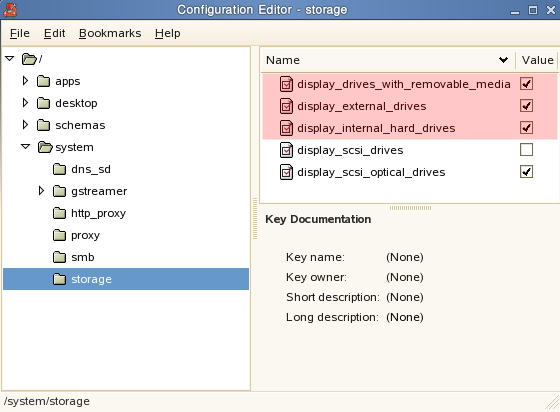Image resolution: width=560 pixels, height=412 pixels.
Task: Click the display_internal_hard_drives key icon
Action: tap(286, 129)
